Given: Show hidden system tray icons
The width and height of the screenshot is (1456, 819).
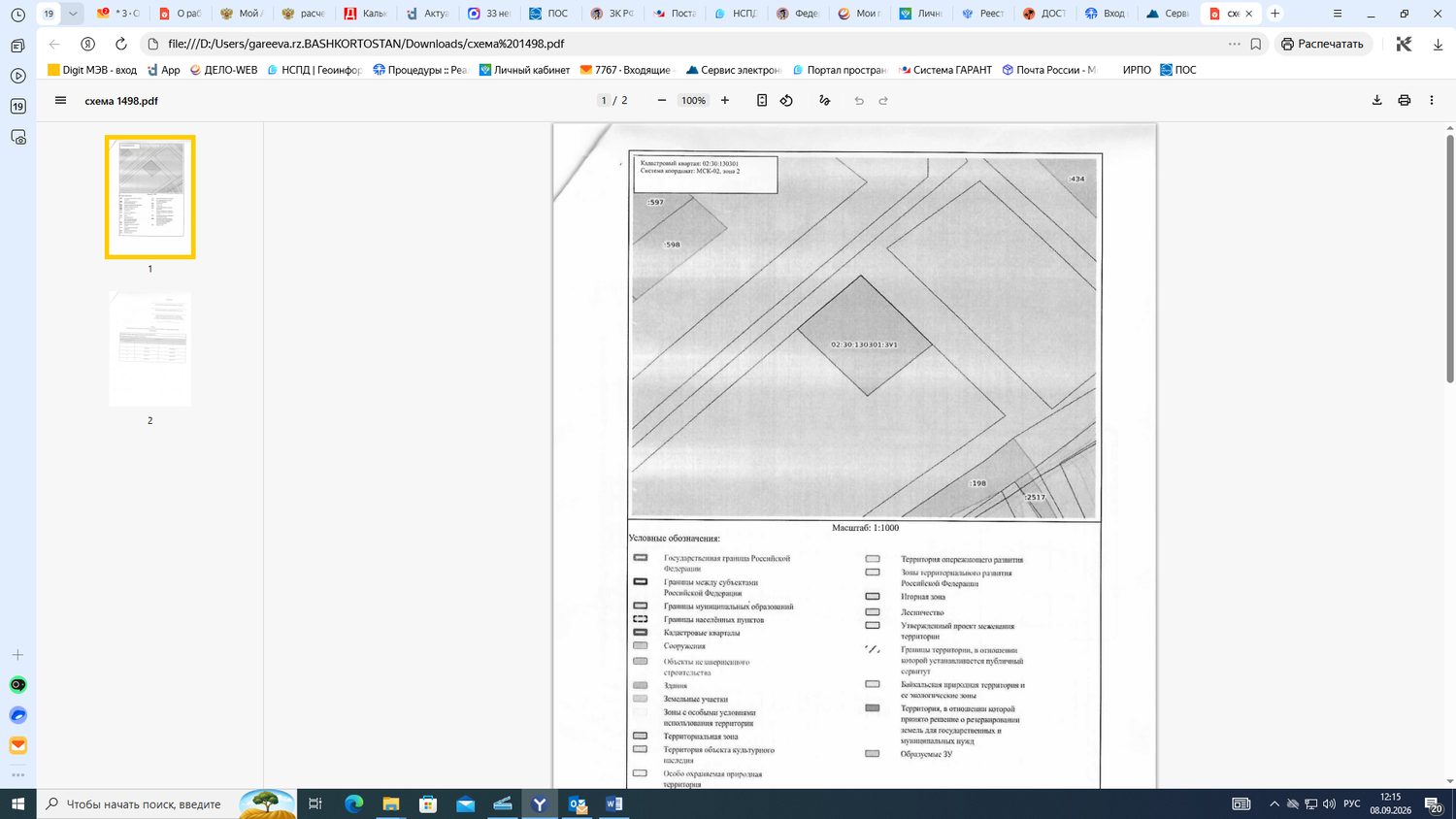Looking at the screenshot, I should pyautogui.click(x=1274, y=803).
